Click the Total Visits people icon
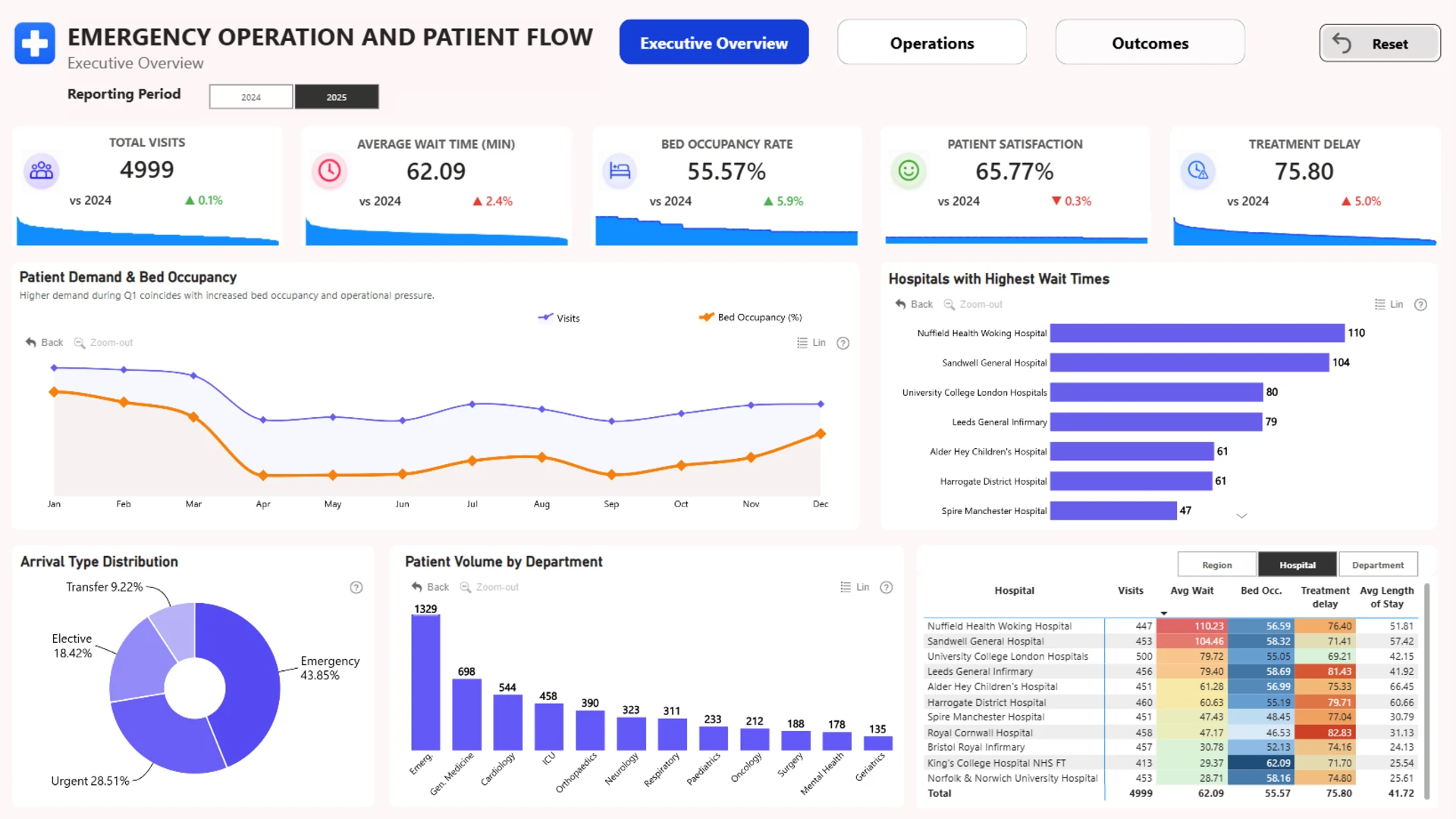The height and width of the screenshot is (819, 1456). tap(42, 171)
